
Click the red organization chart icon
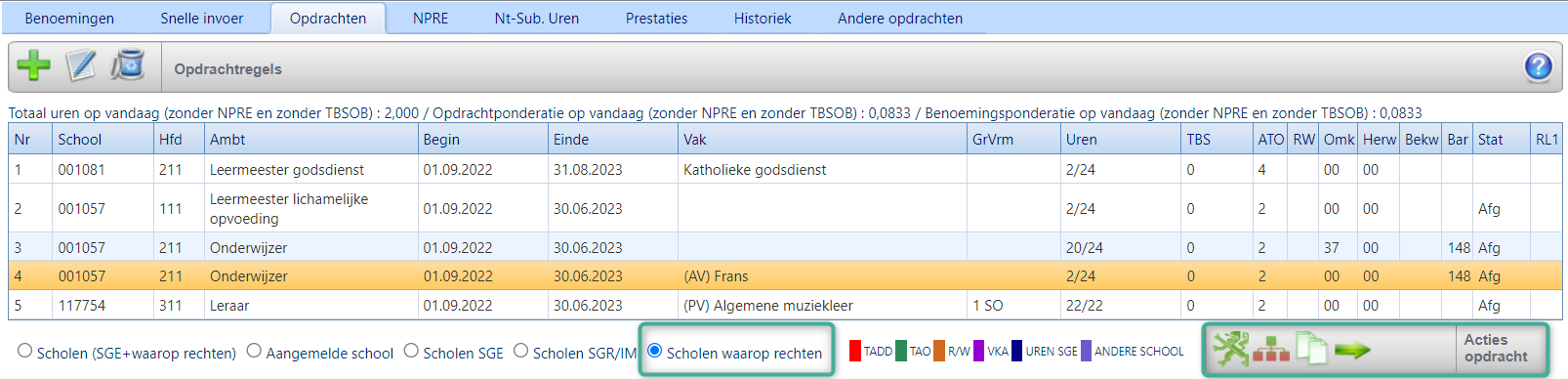(1271, 350)
